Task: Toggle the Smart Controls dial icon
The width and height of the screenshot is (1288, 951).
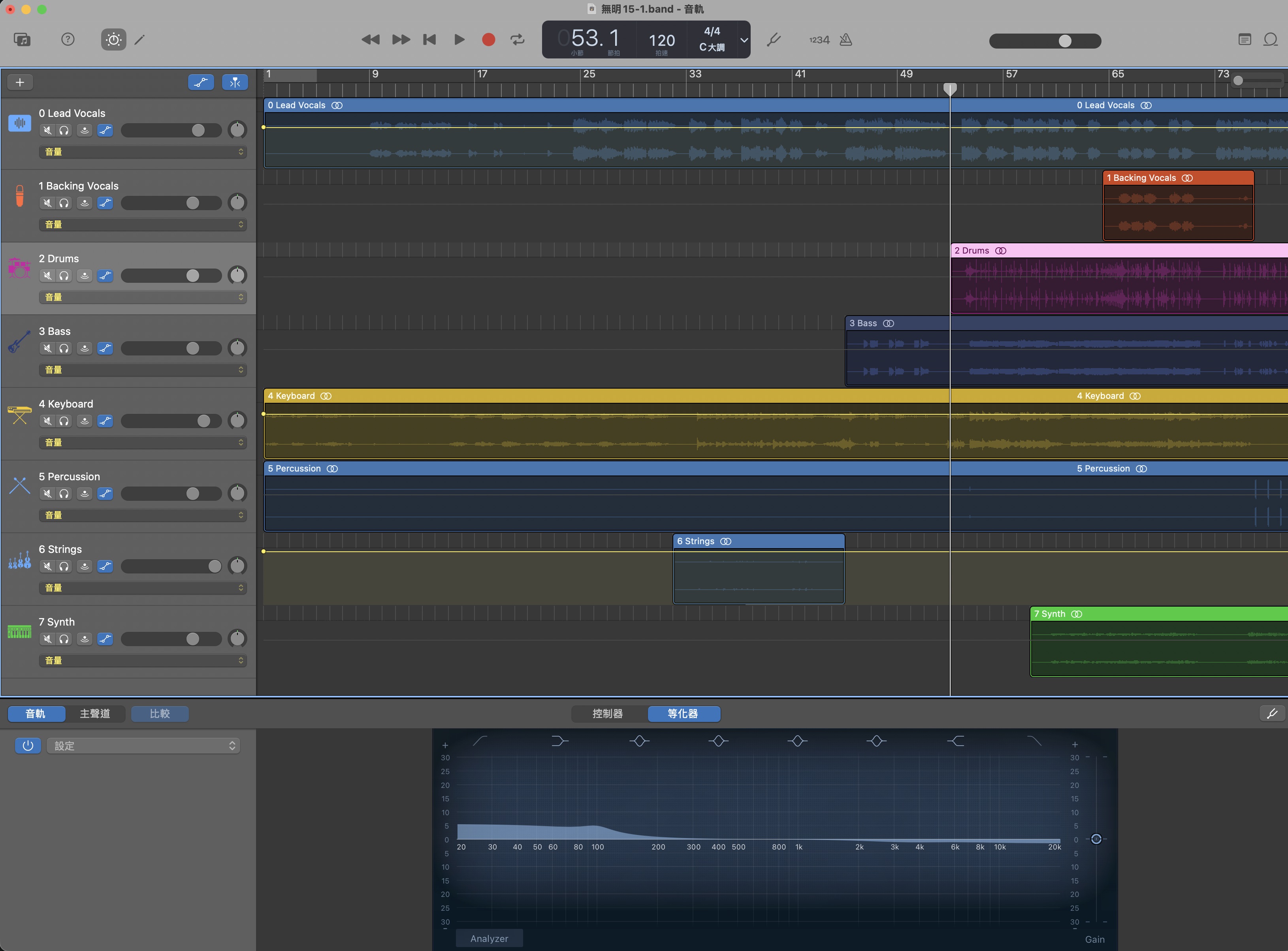Action: (113, 40)
